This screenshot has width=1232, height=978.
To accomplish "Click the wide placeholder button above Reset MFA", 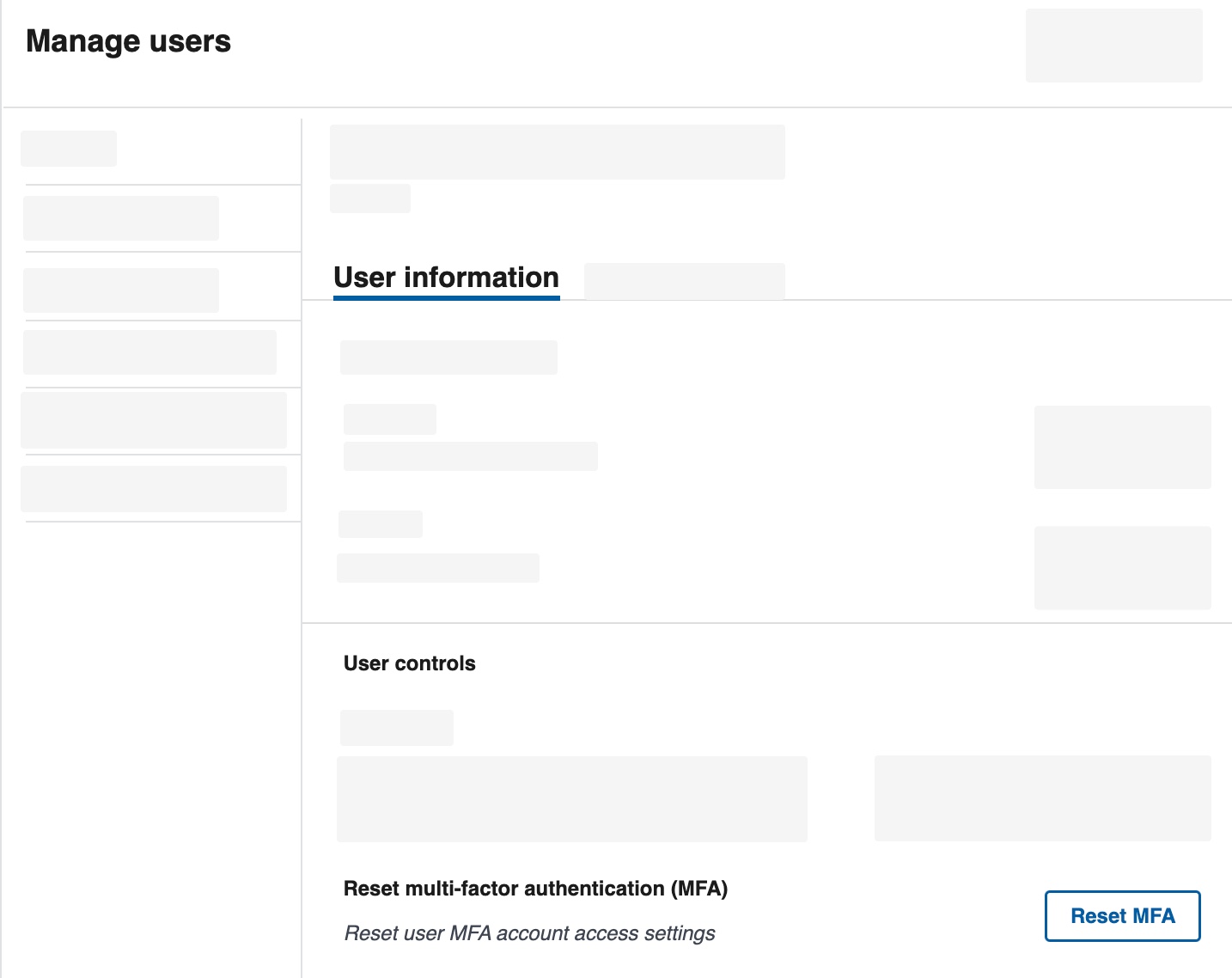I will coord(1042,798).
